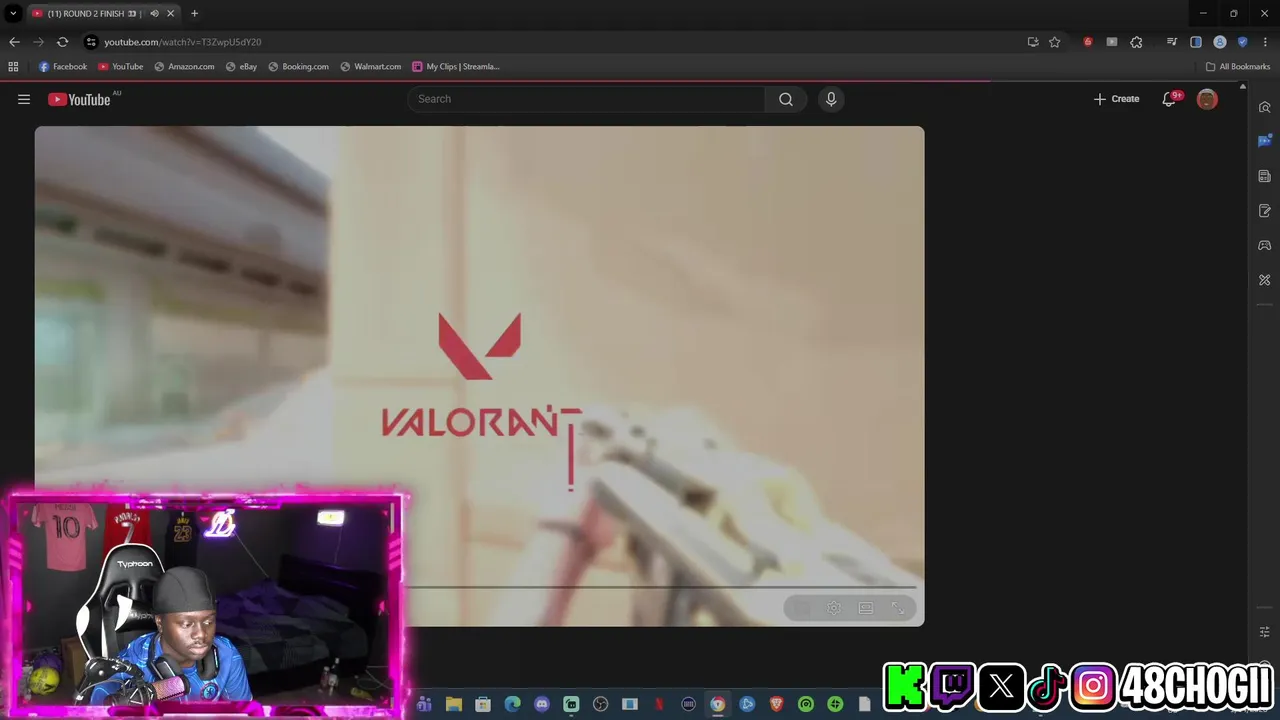Open the browser three-dot menu
This screenshot has width=1280, height=720.
pos(1265,42)
